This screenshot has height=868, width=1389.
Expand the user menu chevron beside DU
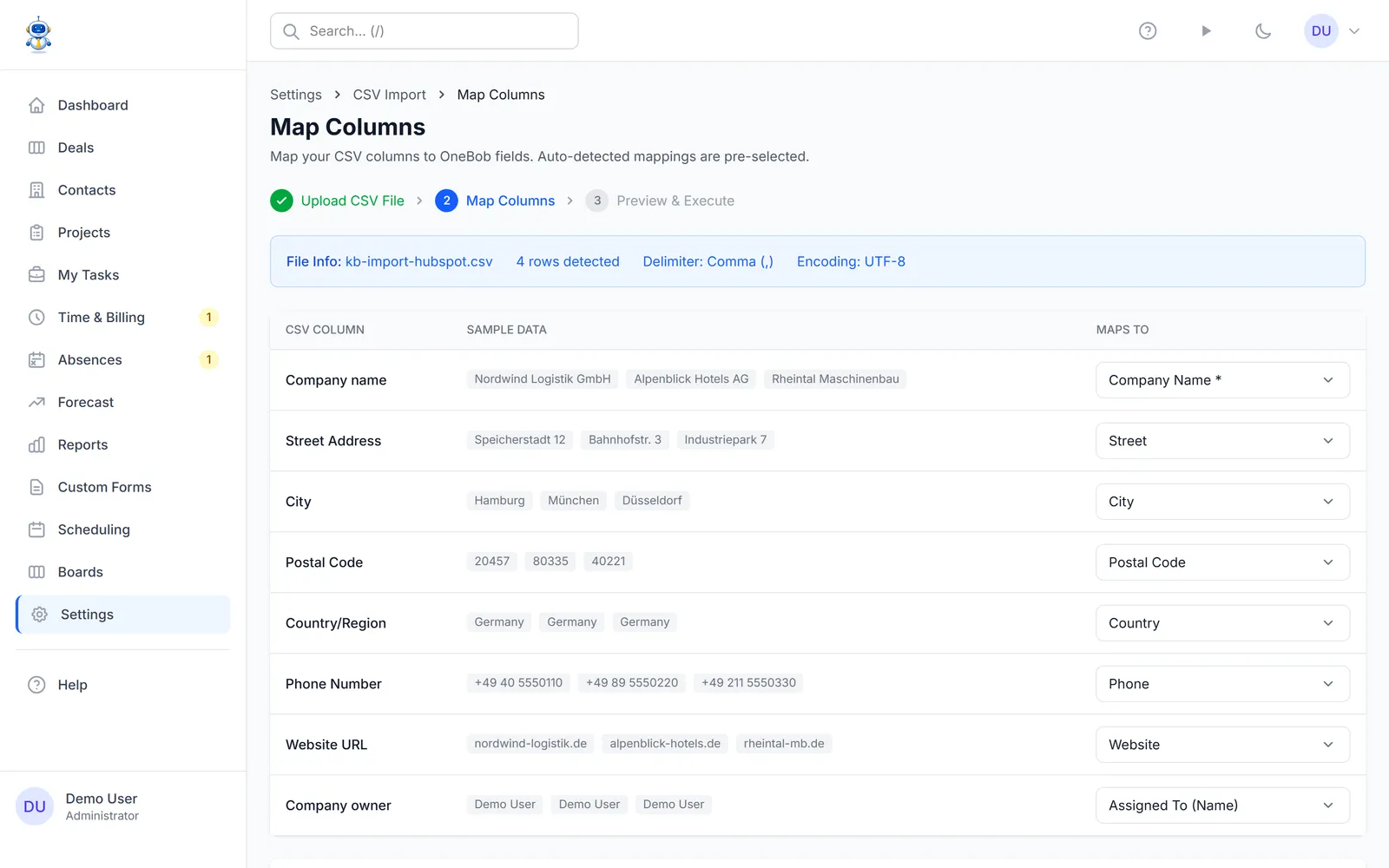(x=1354, y=31)
